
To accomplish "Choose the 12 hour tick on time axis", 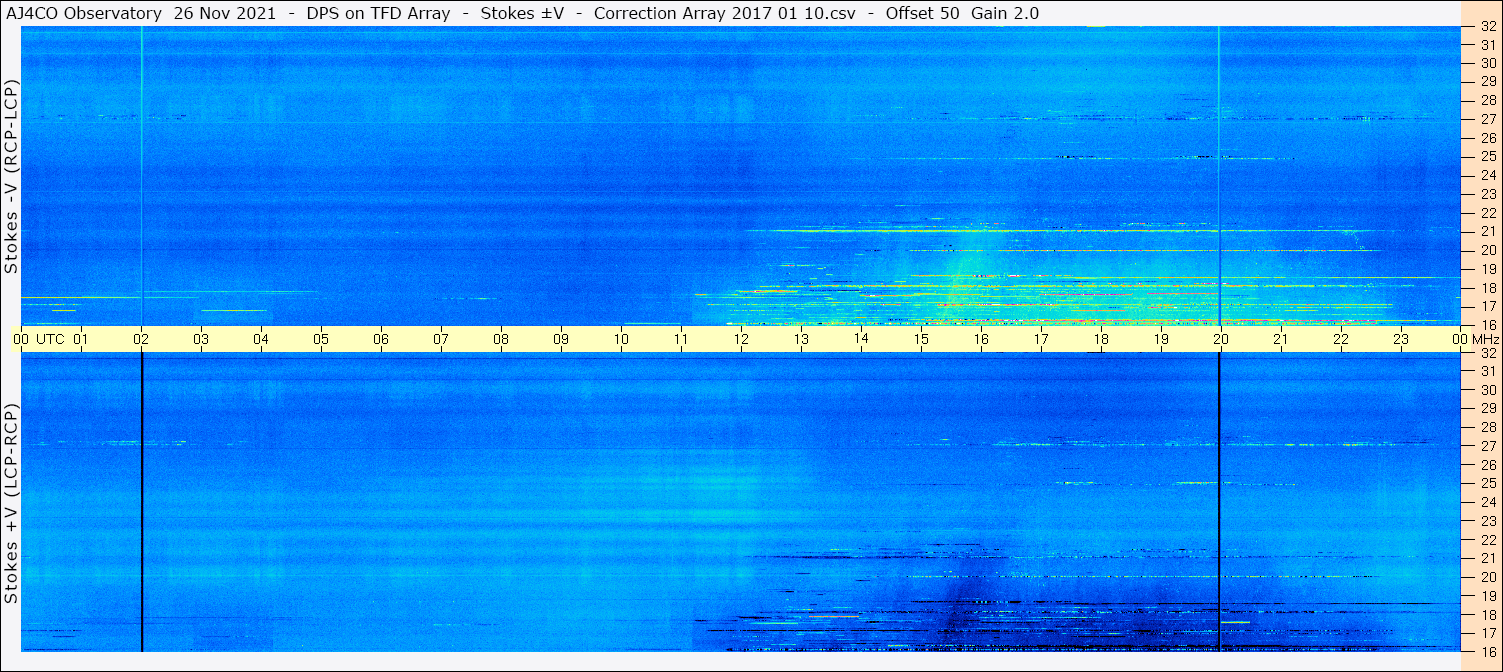I will click(x=741, y=339).
